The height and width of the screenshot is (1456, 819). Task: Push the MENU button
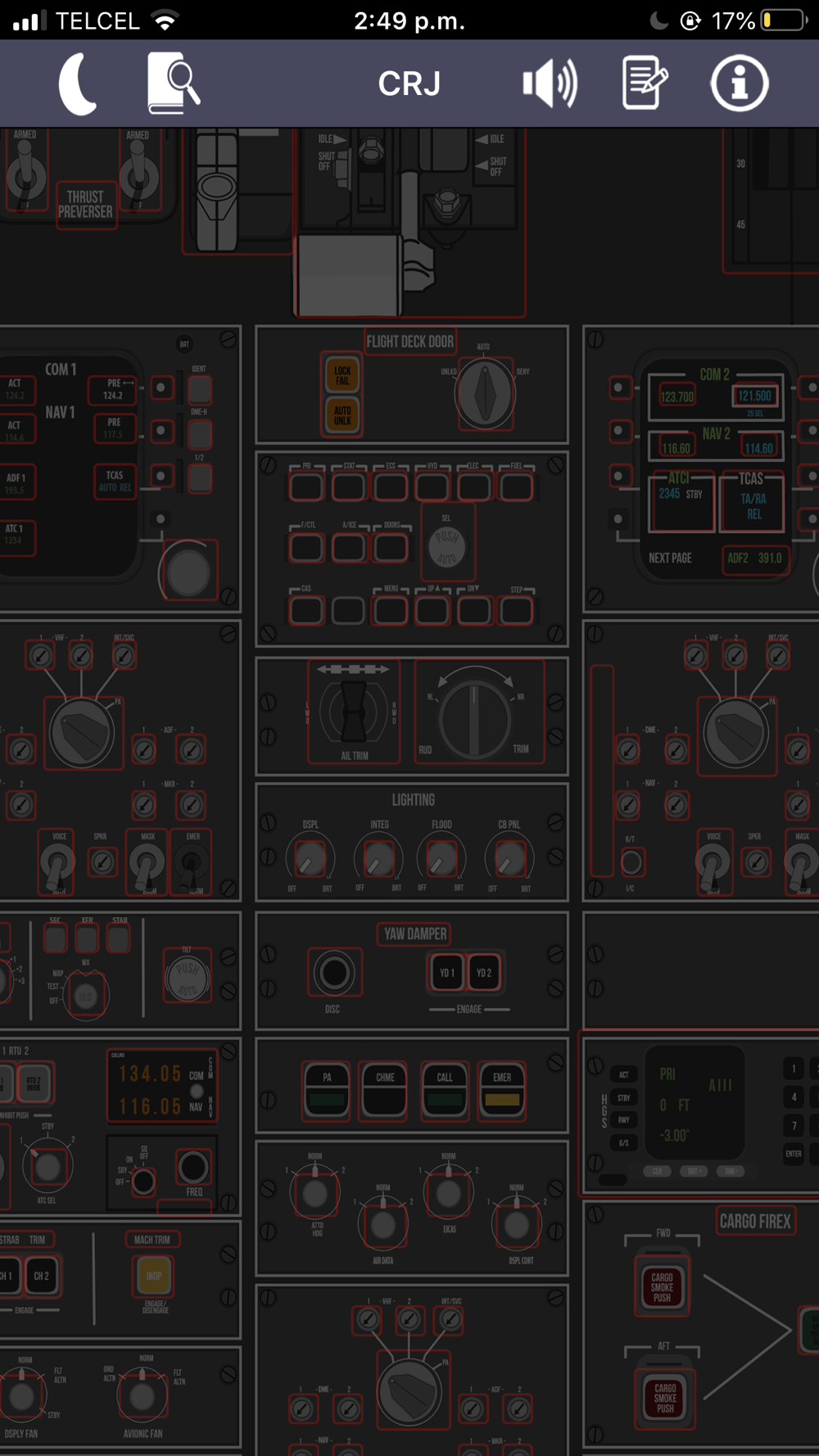(391, 611)
